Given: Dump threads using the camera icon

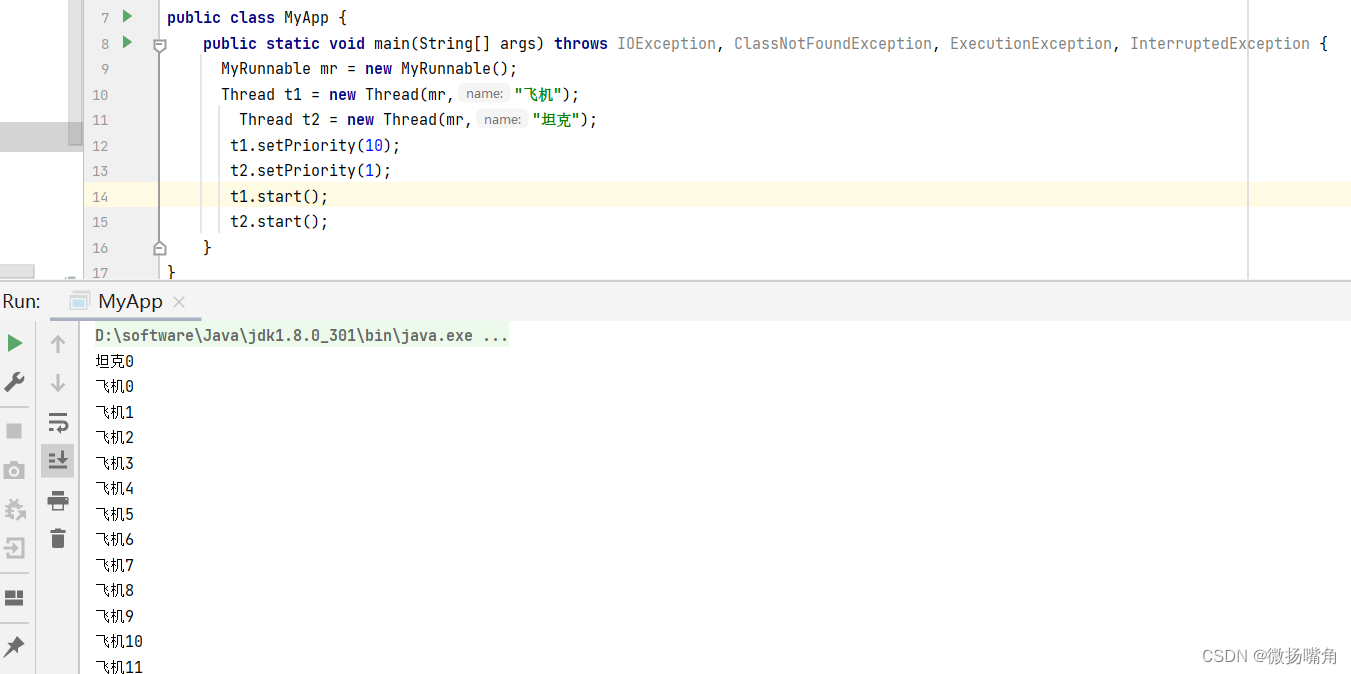Looking at the screenshot, I should [x=14, y=470].
